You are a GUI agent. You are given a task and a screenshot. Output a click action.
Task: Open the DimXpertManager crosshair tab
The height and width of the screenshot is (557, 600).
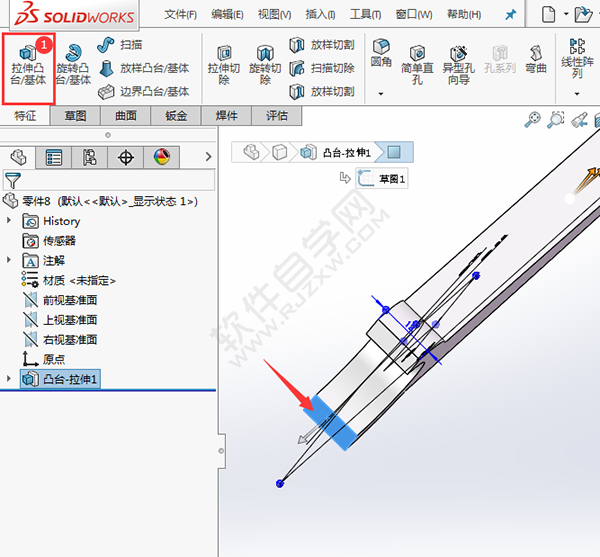coord(126,157)
